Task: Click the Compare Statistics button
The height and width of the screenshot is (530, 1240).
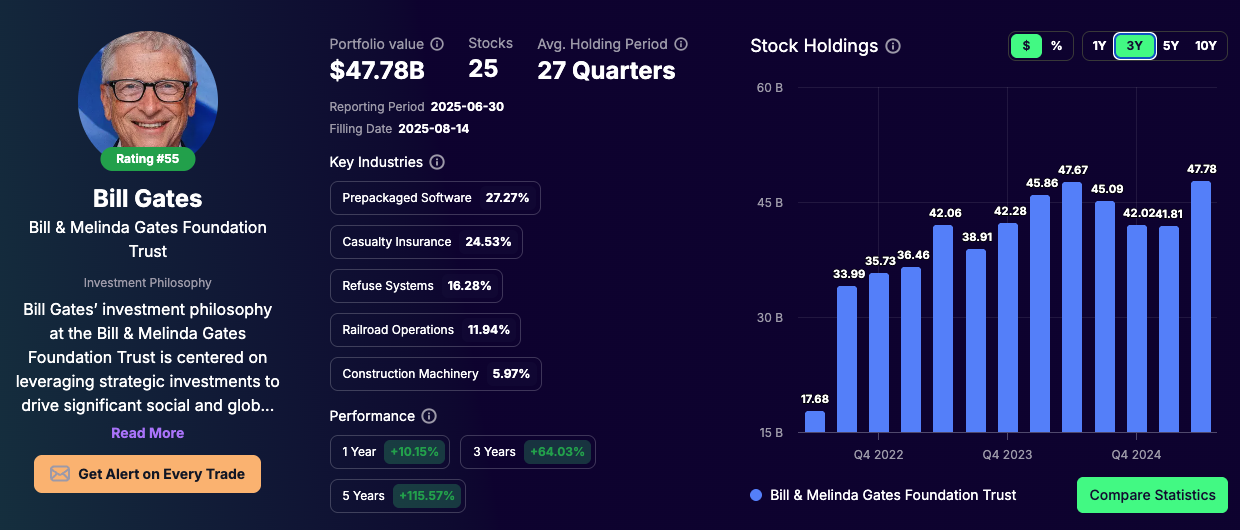Action: tap(1152, 495)
